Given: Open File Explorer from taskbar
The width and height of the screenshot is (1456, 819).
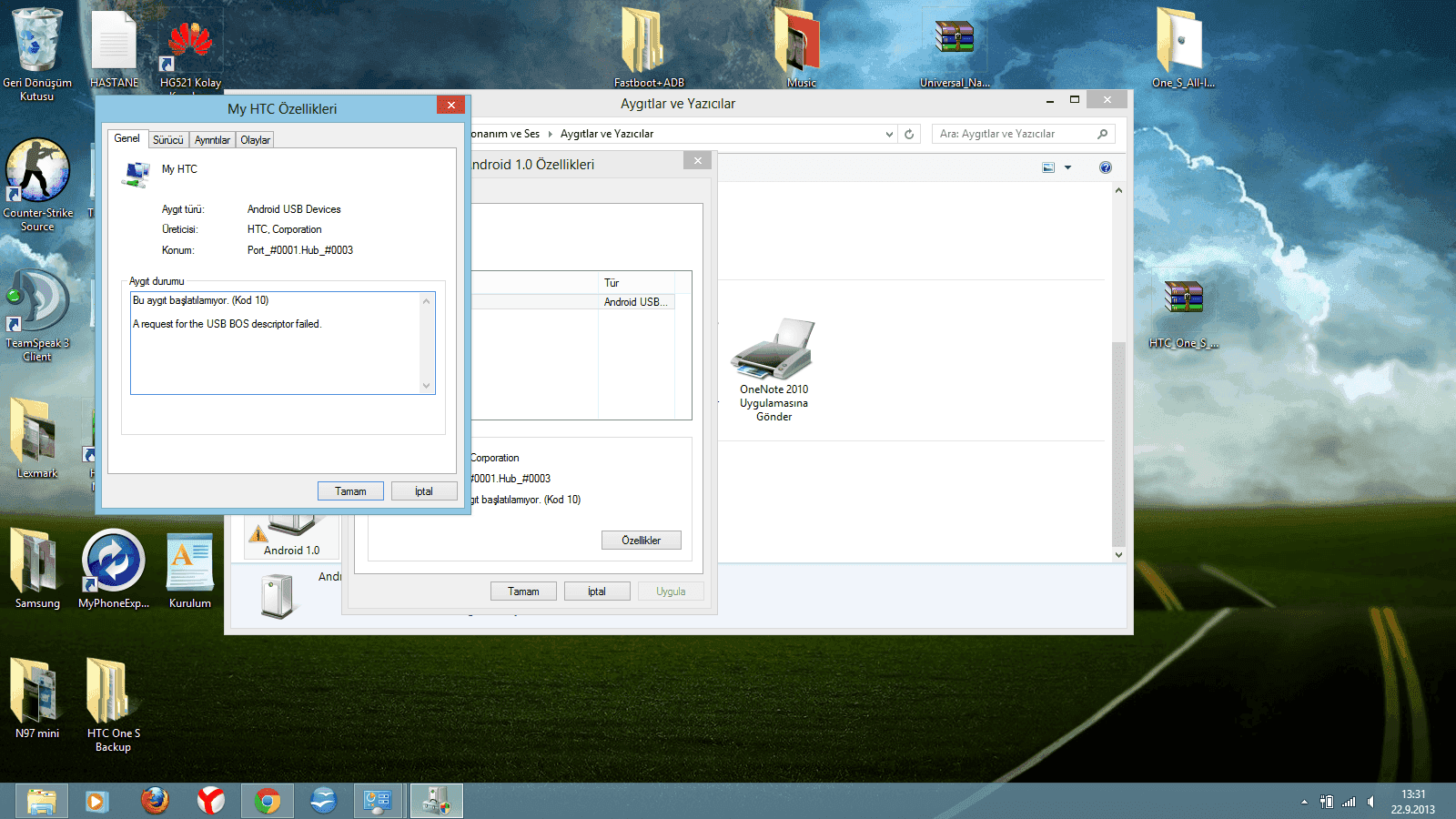Looking at the screenshot, I should (x=42, y=801).
